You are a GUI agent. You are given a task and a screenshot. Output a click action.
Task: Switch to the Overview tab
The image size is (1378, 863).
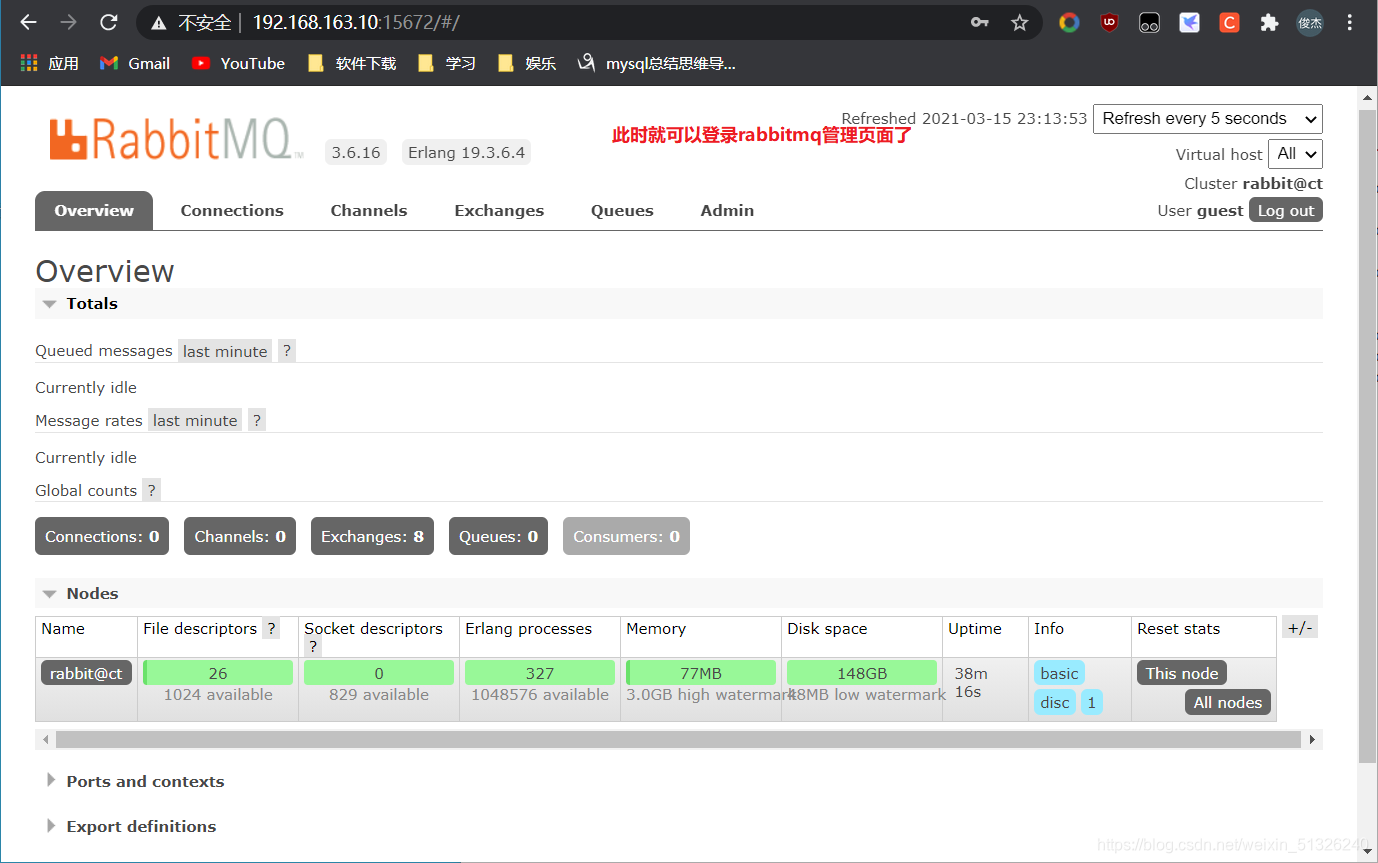pyautogui.click(x=94, y=211)
